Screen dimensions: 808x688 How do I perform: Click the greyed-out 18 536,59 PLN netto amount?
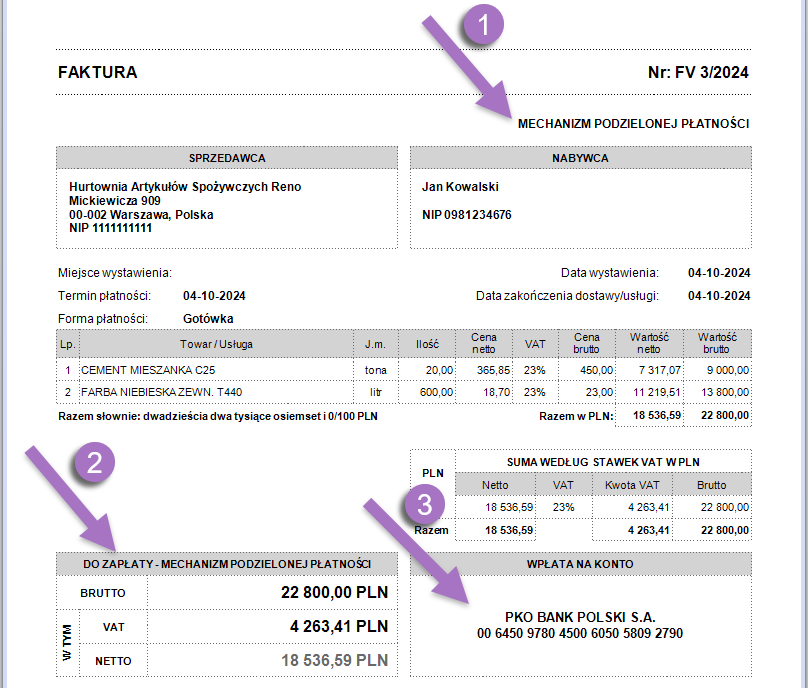click(x=334, y=661)
